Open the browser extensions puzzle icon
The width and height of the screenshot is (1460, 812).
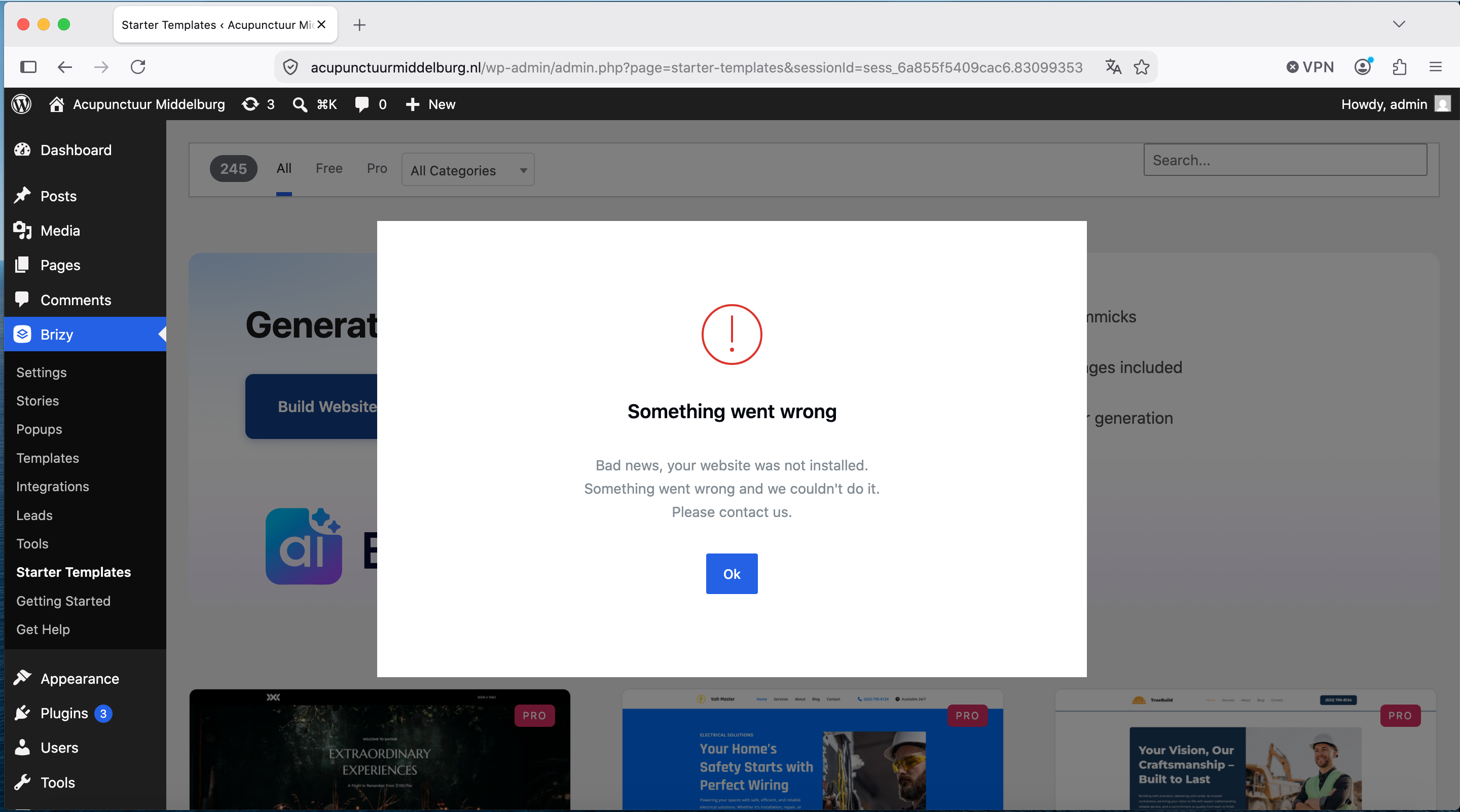tap(1399, 67)
